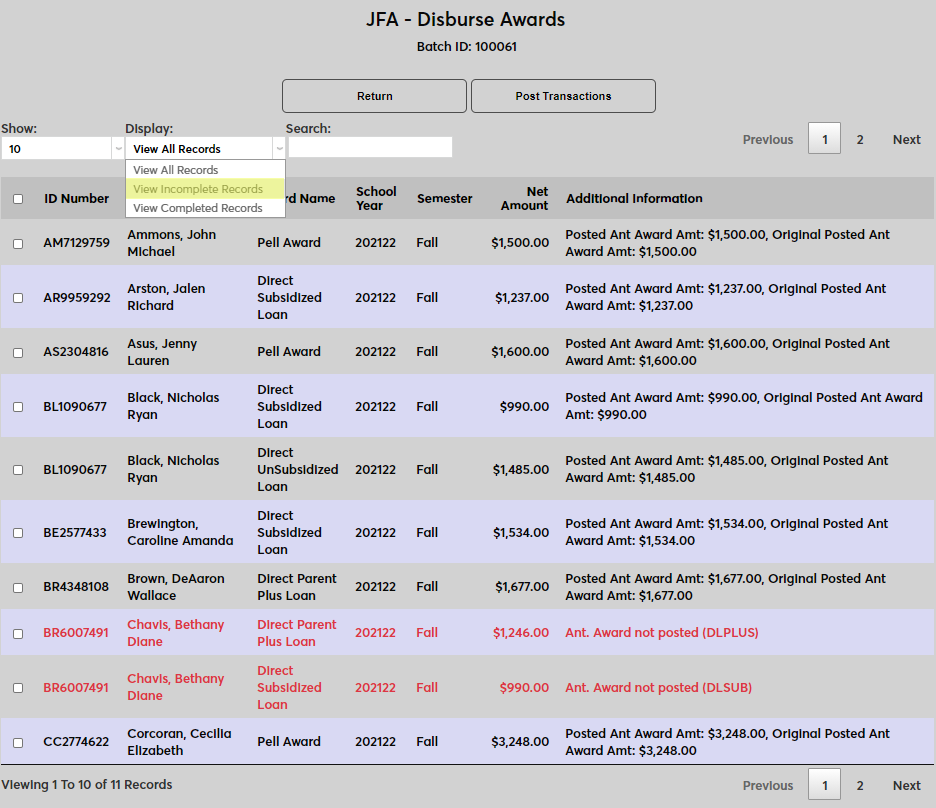Select the Corcoran, Cecilia Elizabeth checkbox
This screenshot has width=936, height=808.
(18, 742)
